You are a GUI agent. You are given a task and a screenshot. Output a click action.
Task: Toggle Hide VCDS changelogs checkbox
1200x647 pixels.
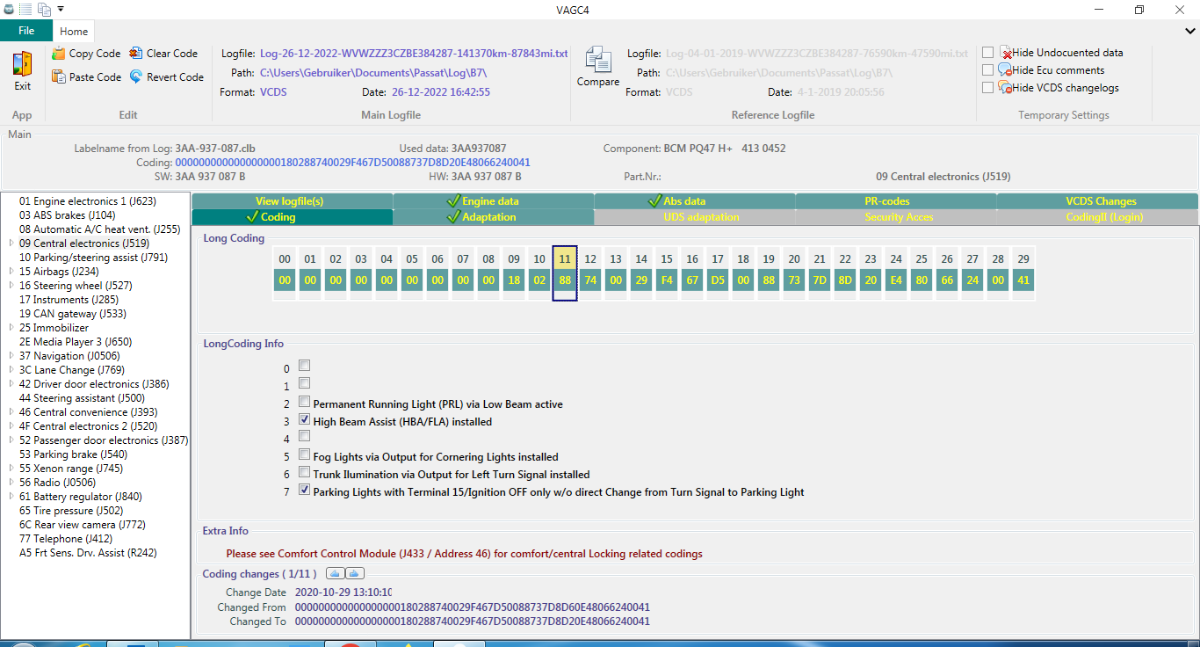click(988, 87)
